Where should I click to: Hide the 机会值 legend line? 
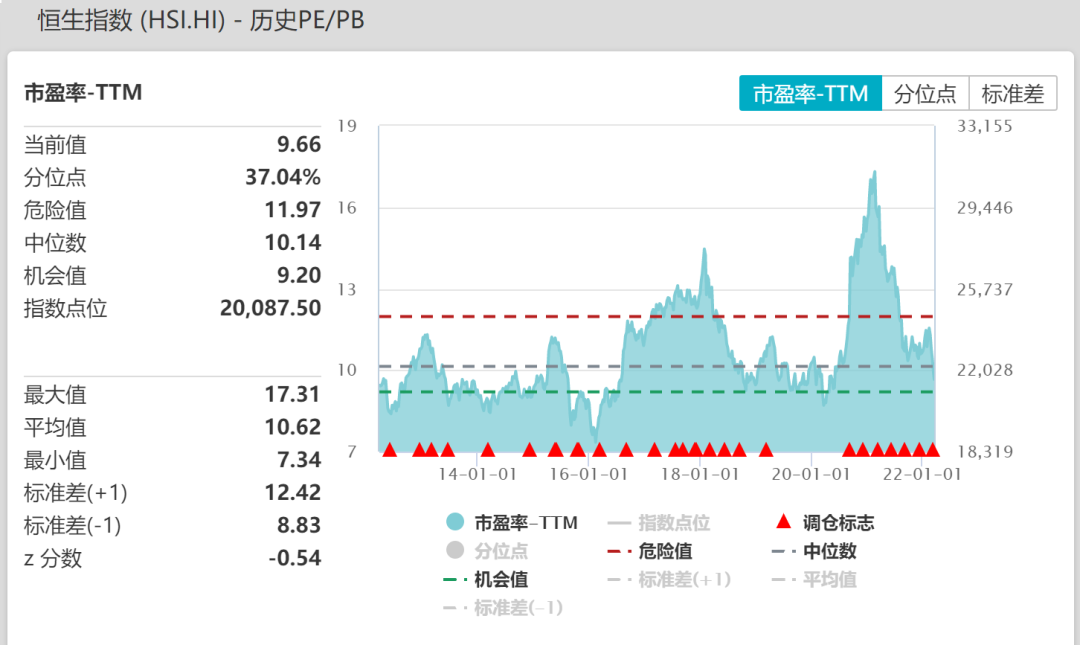coord(486,580)
